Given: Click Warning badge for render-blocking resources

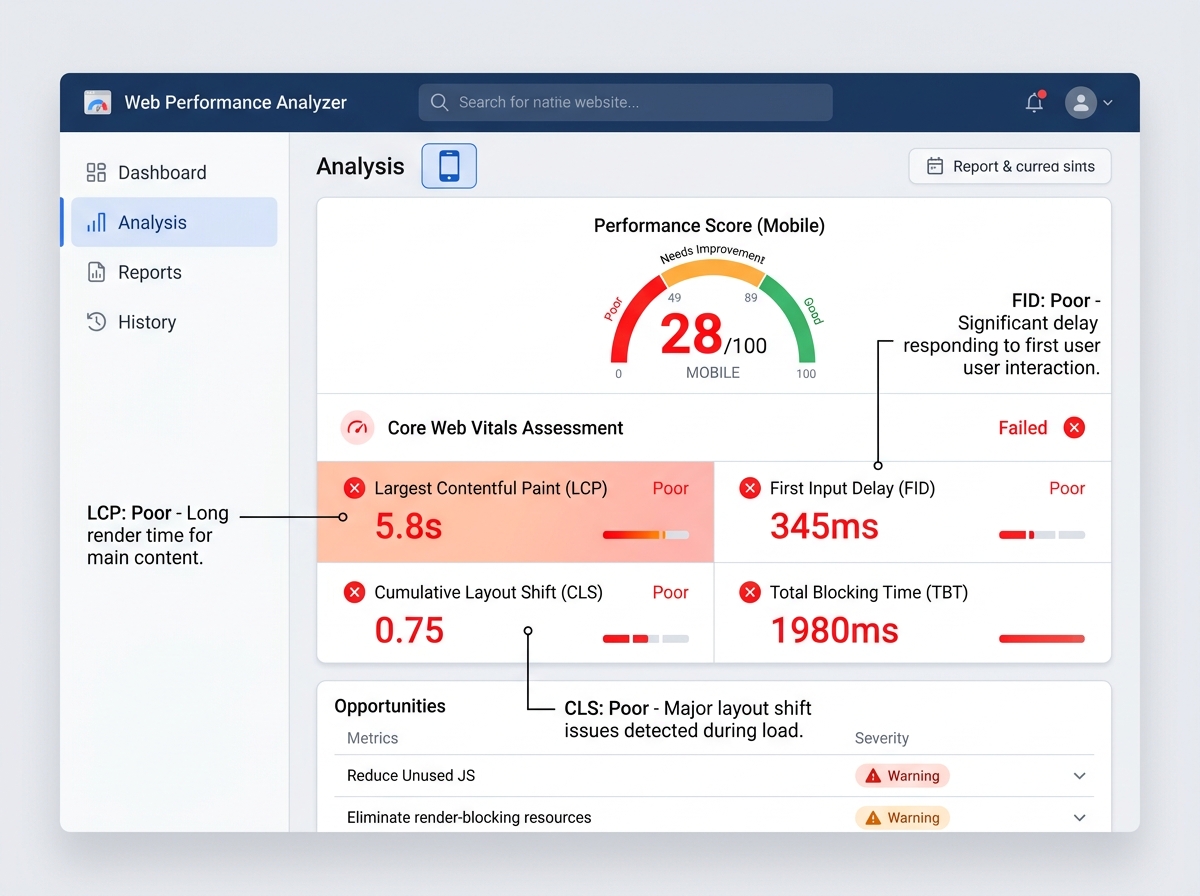Looking at the screenshot, I should [901, 817].
